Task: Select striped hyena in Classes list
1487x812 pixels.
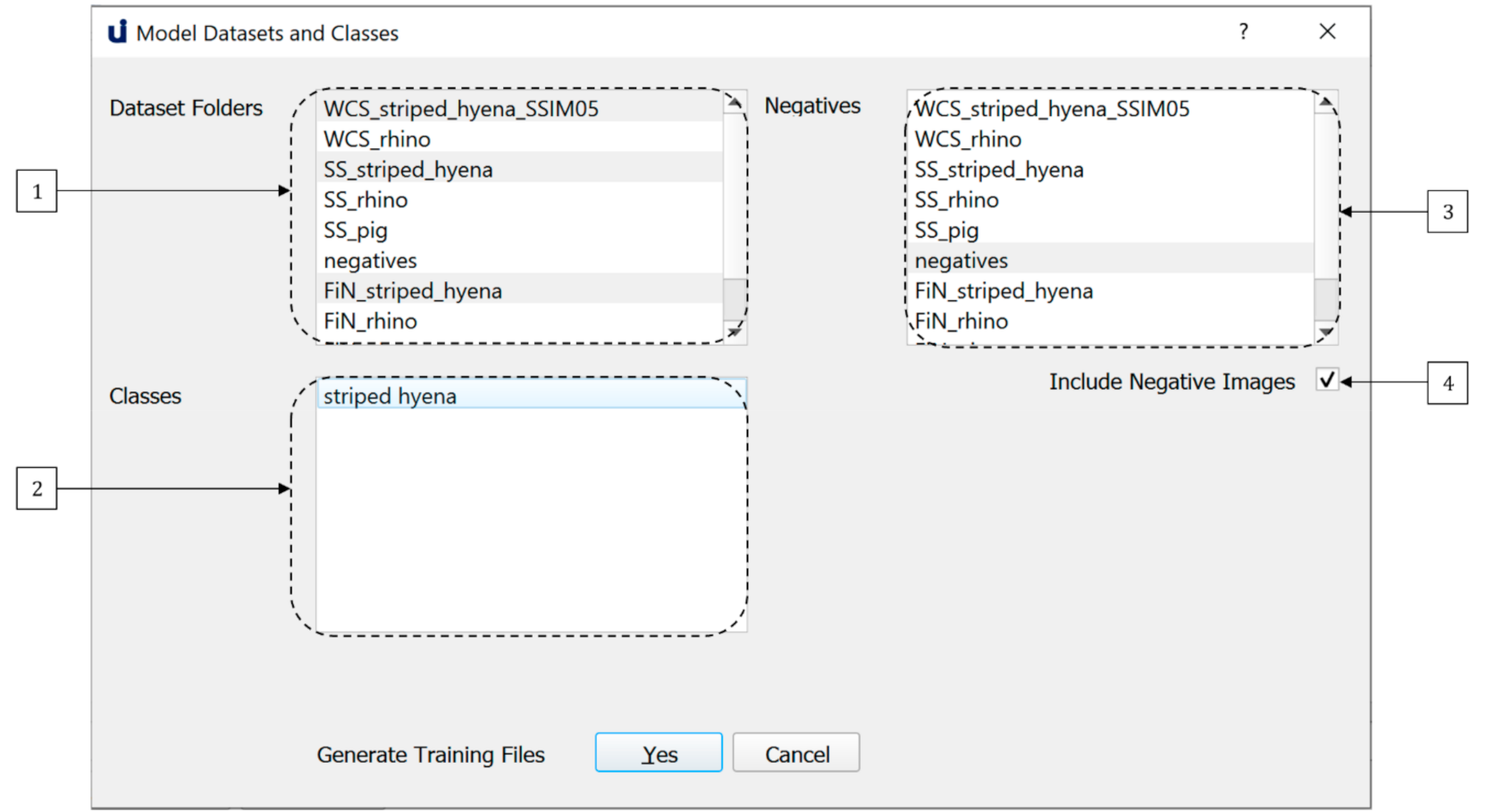Action: (x=390, y=397)
